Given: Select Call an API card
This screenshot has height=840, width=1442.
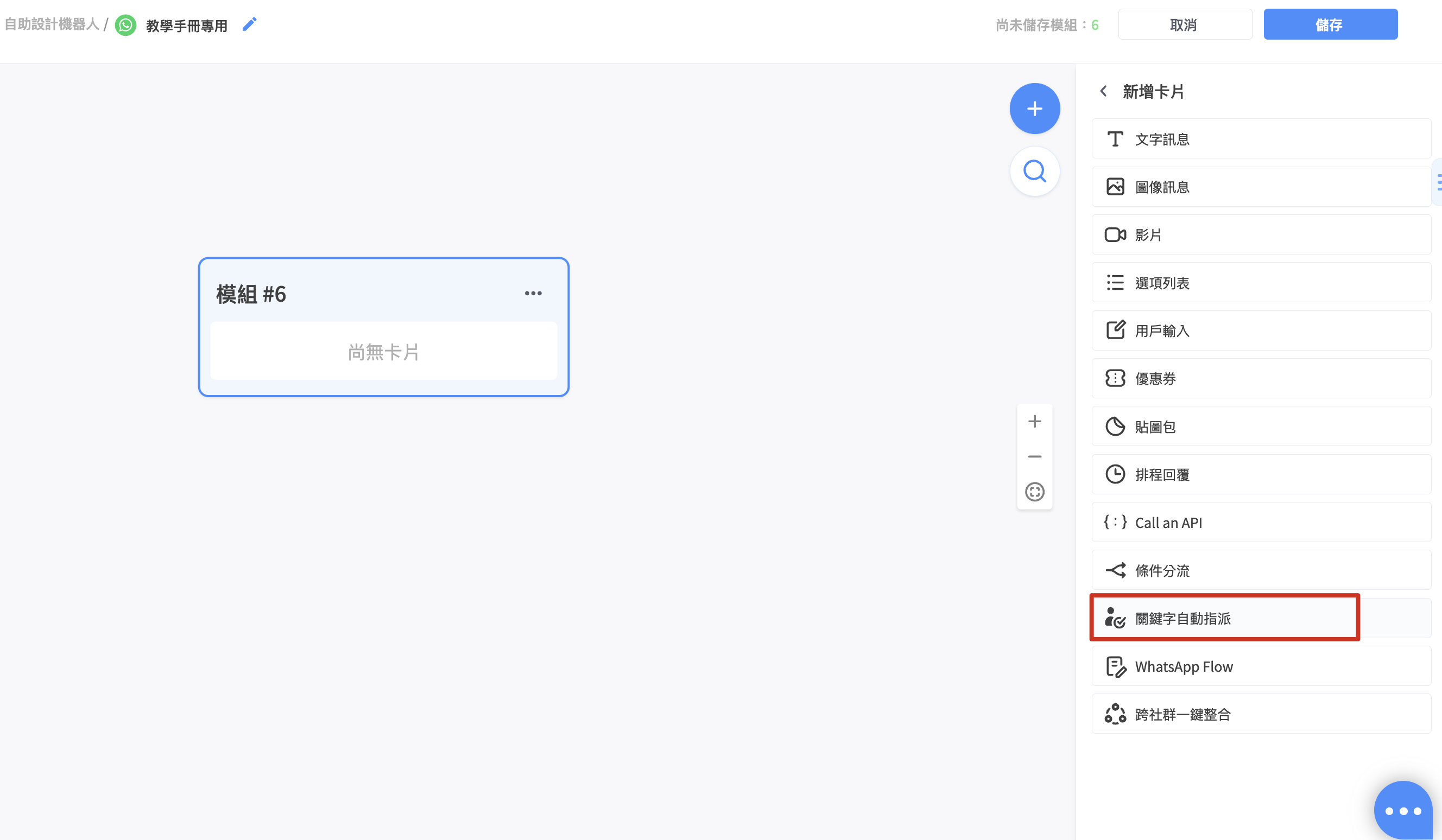Looking at the screenshot, I should [x=1261, y=523].
